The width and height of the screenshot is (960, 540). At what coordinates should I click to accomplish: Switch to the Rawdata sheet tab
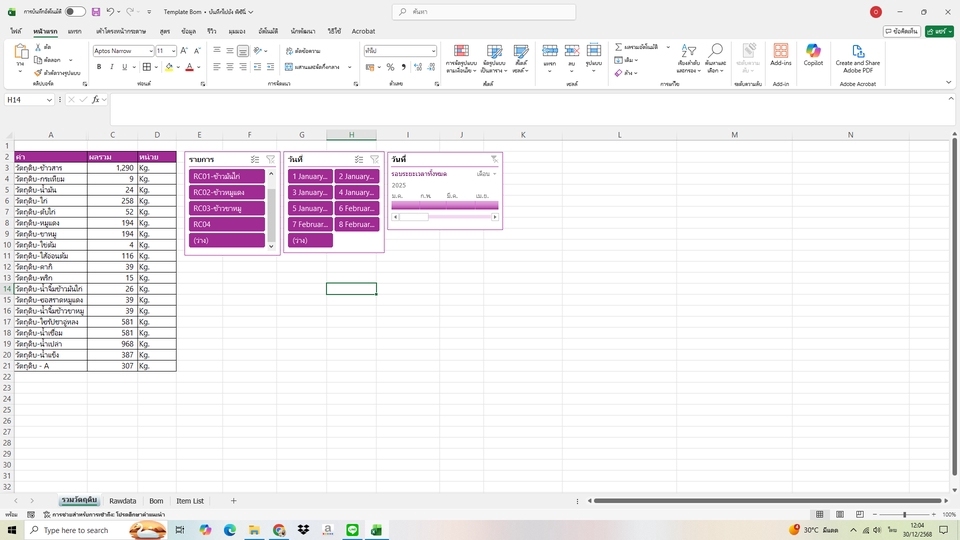click(x=123, y=501)
